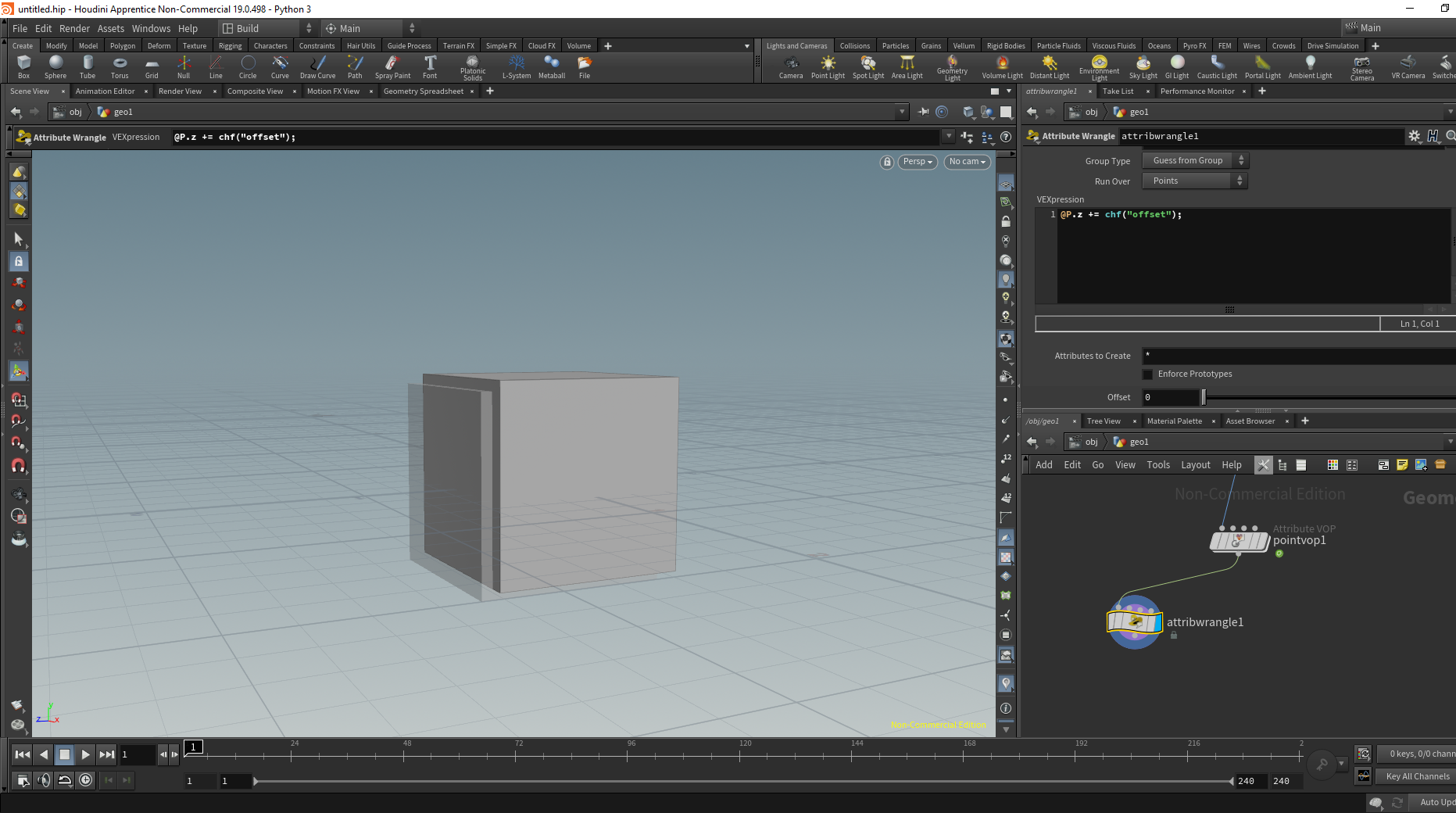Open the Render menu
1456x813 pixels.
tap(74, 29)
